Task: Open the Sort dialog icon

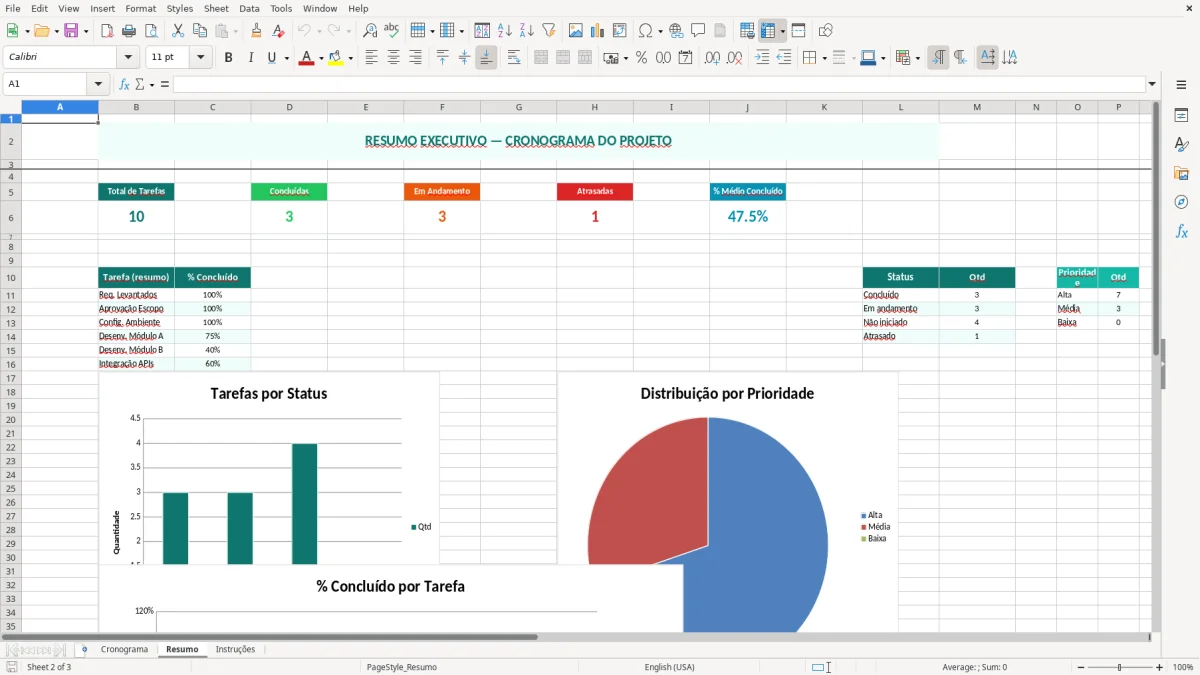Action: click(483, 31)
